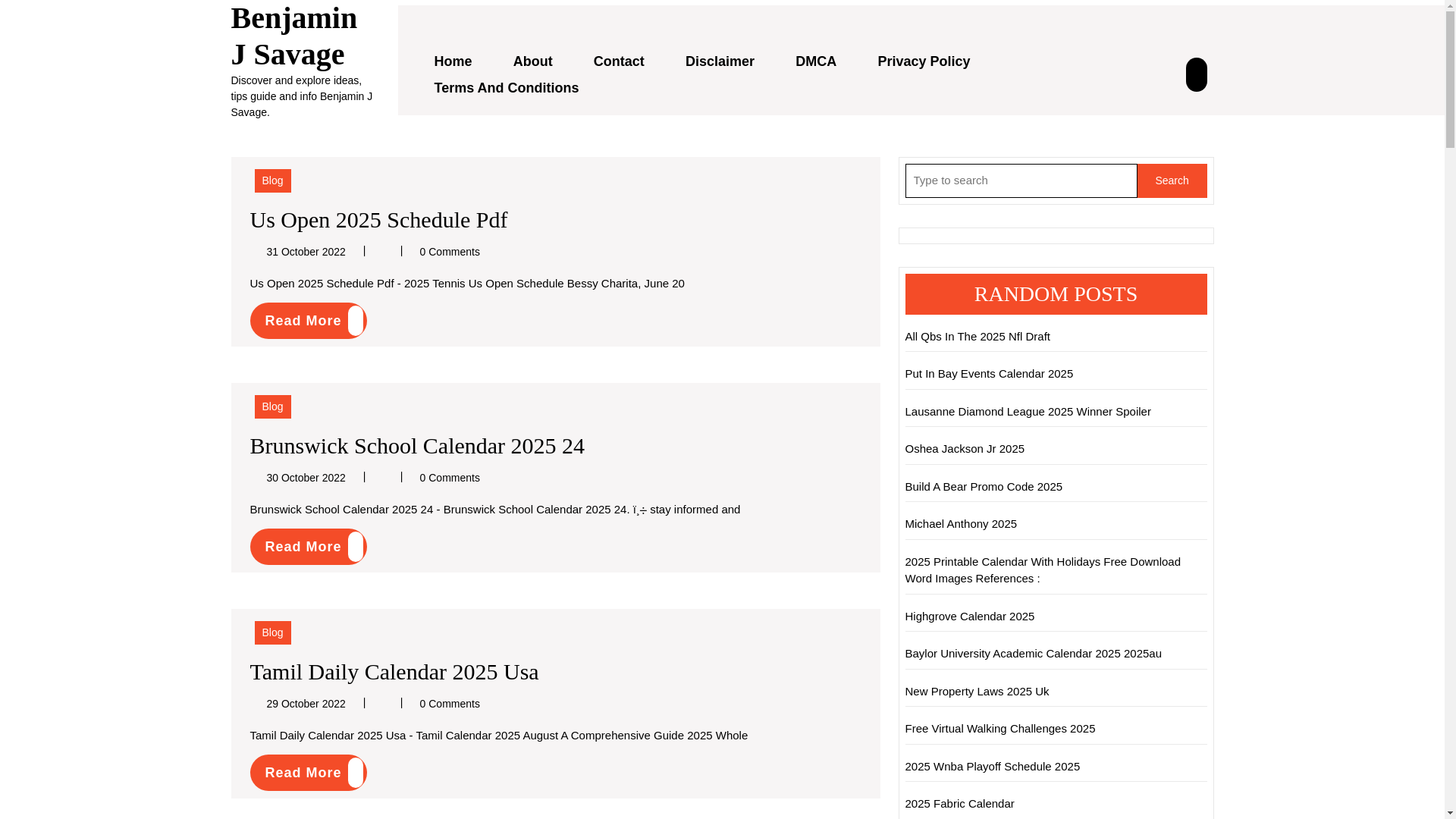The width and height of the screenshot is (1456, 819).
Task: Read More on Brunswick School Calendar post
Action: click(308, 547)
